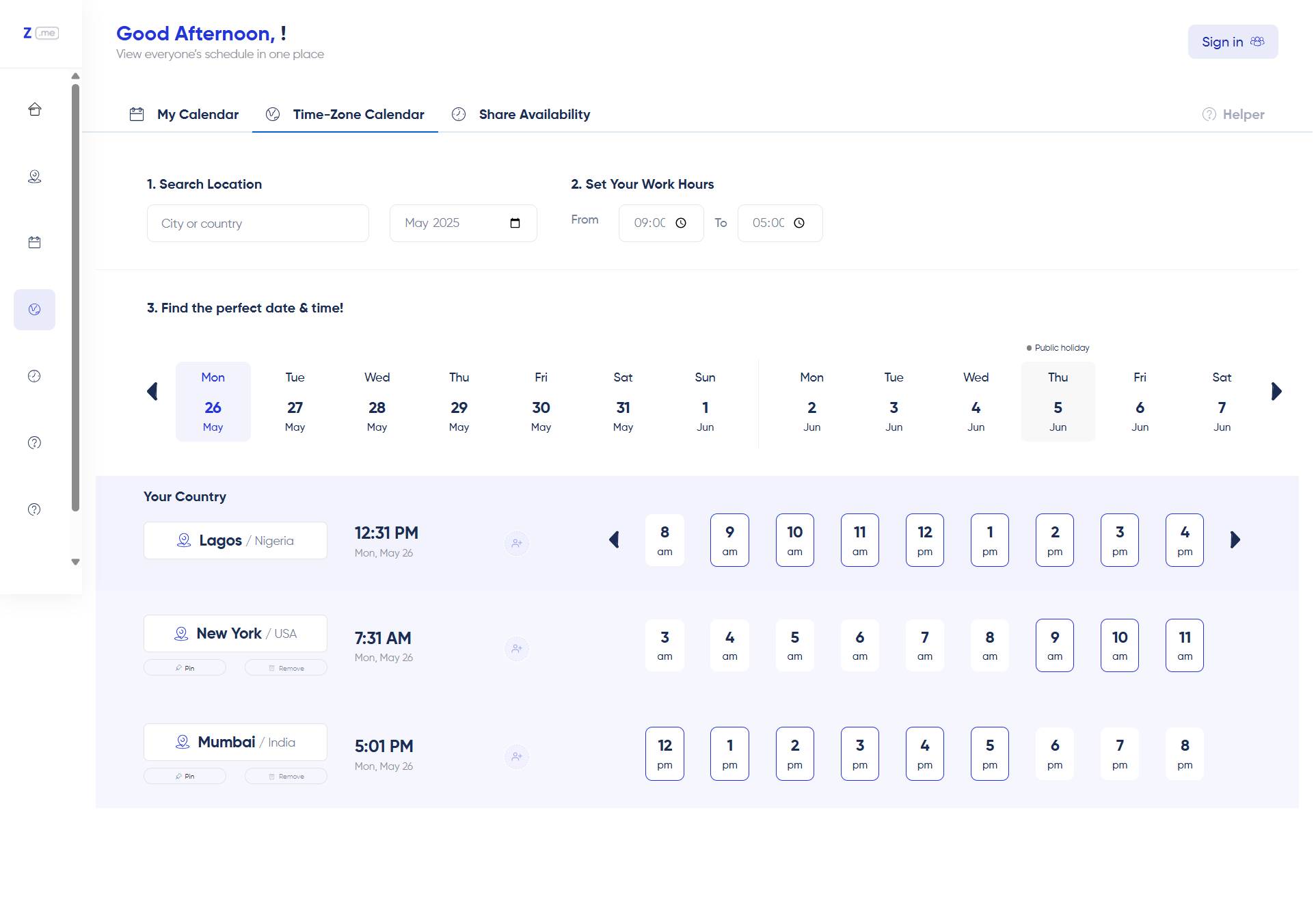Click the home icon in the sidebar
Viewport: 1316px width, 923px height.
click(x=35, y=109)
